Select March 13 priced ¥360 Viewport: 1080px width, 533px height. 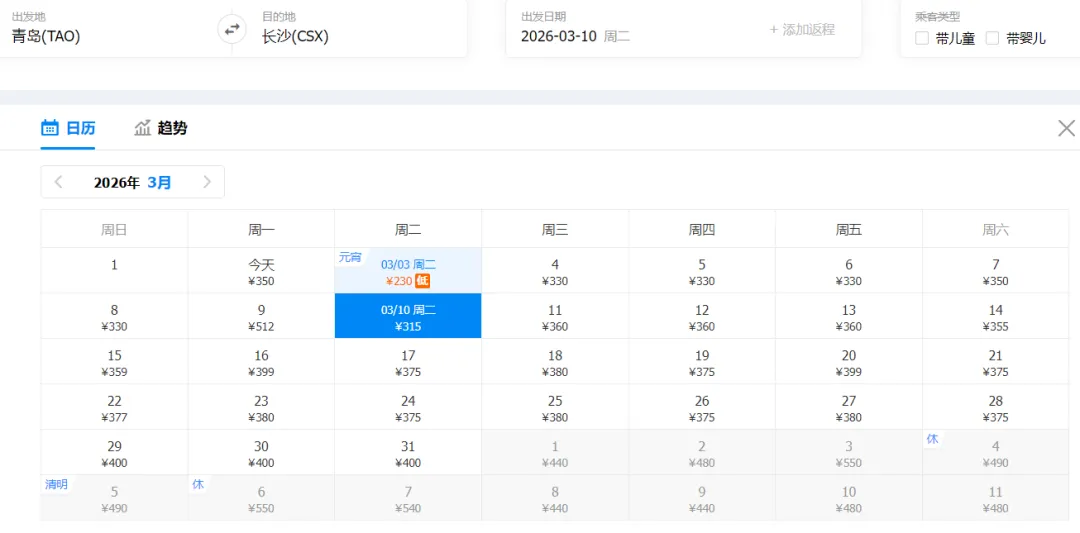[x=849, y=316]
